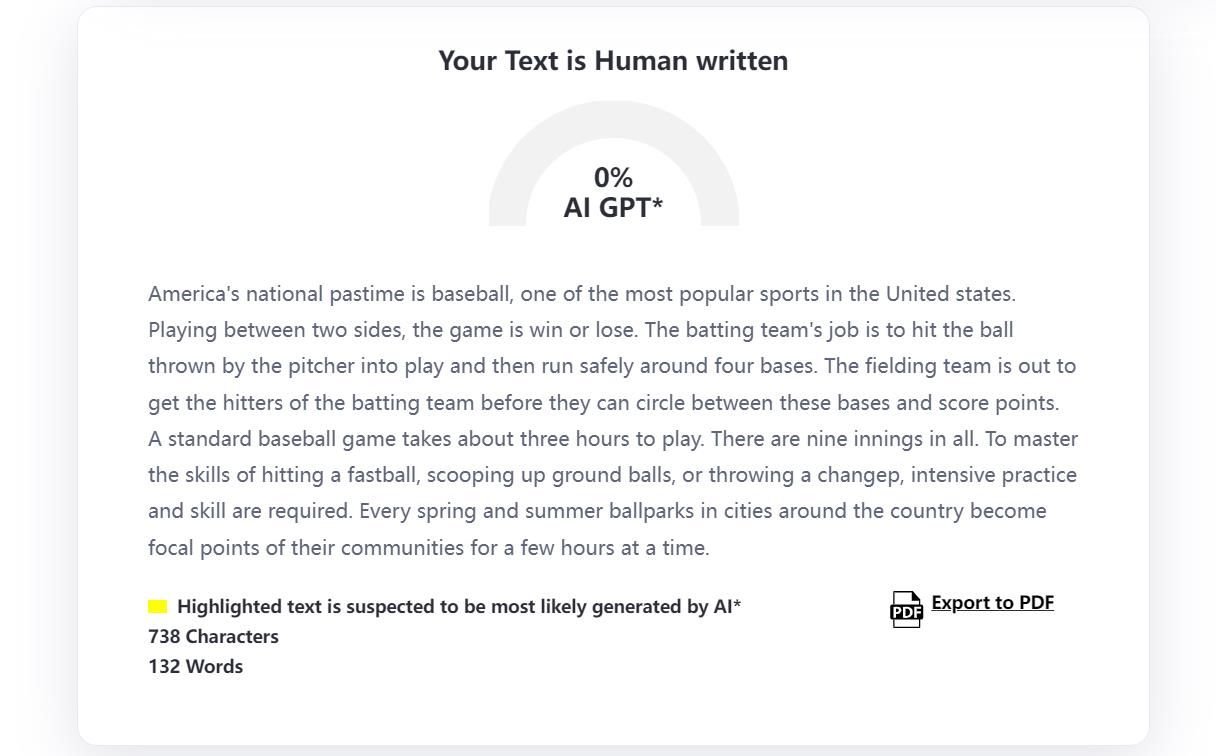1216x756 pixels.
Task: Click the yellow highlight legend swatch
Action: pyautogui.click(x=157, y=606)
